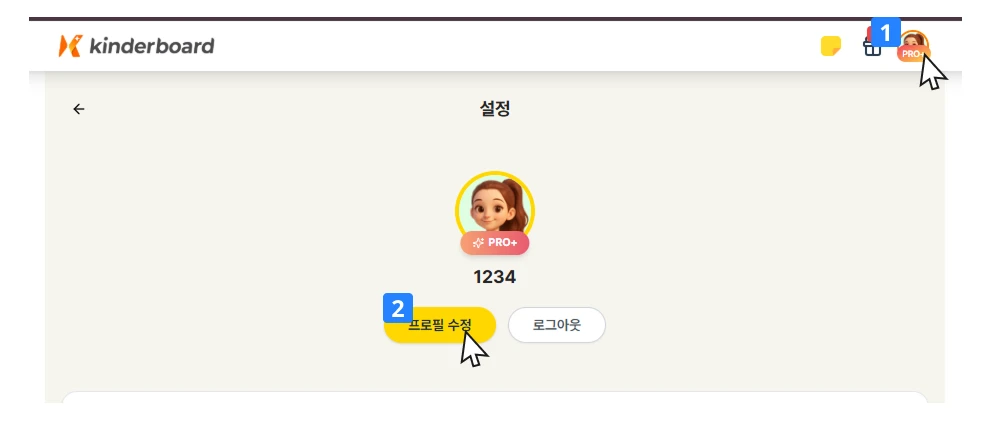Click the blue step marker numbered 1
Image resolution: width=992 pixels, height=423 pixels.
(x=884, y=32)
